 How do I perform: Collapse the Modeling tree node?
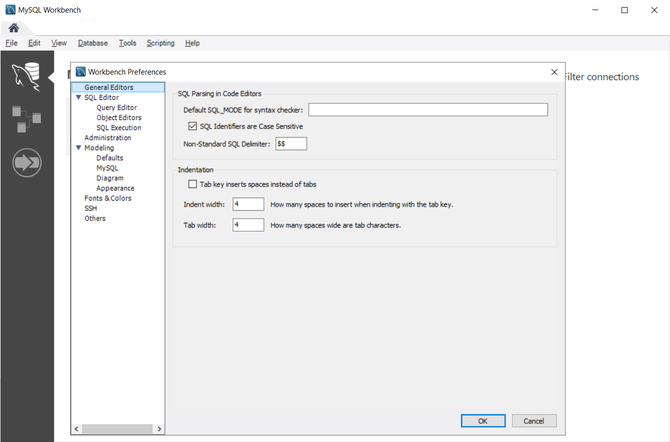[x=79, y=148]
